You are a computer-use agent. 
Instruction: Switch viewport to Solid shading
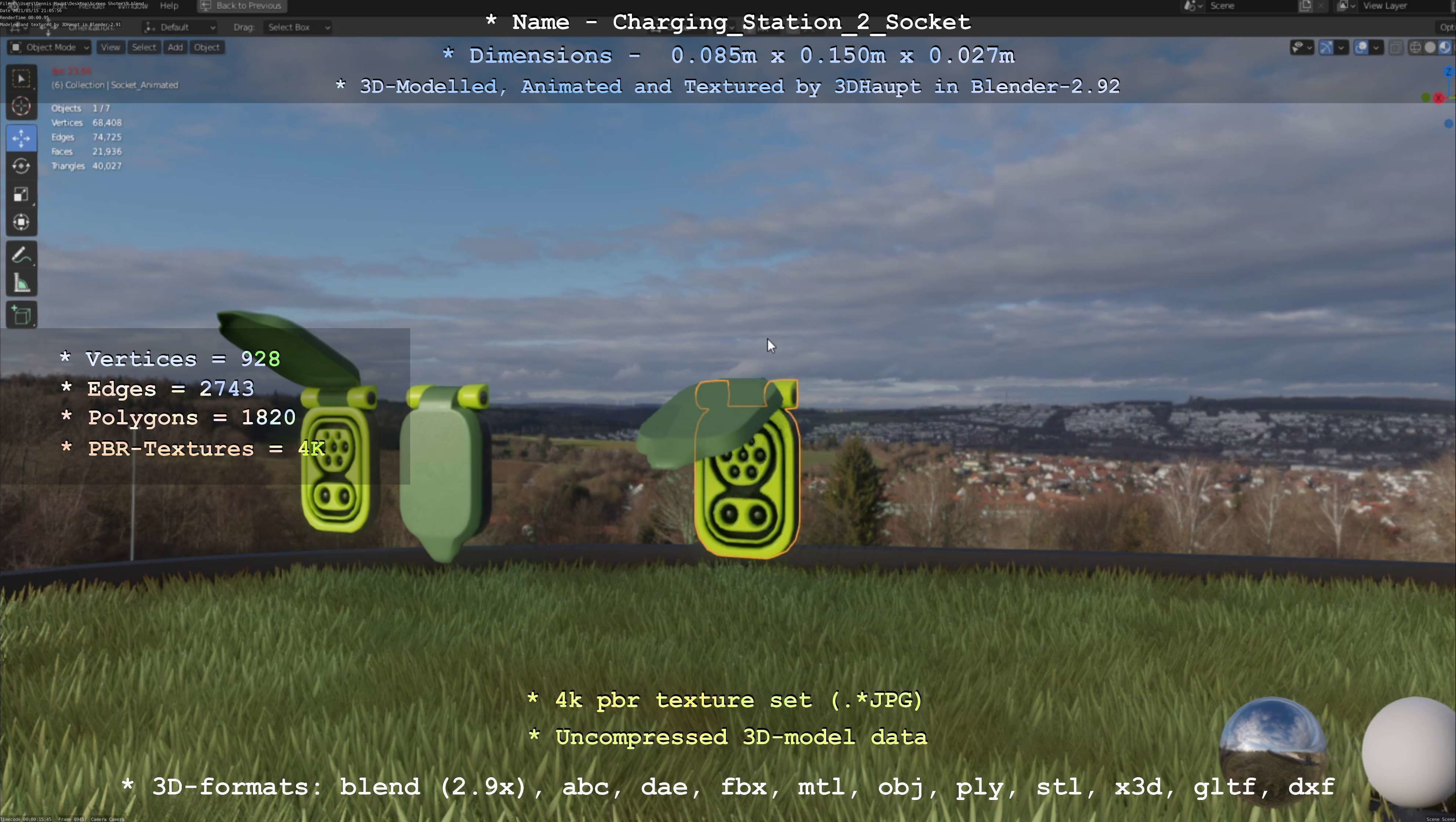tap(1430, 47)
